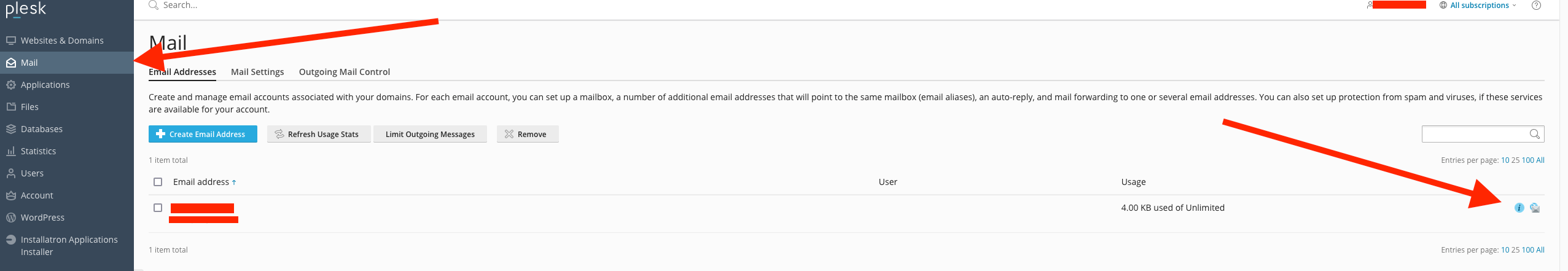Show 100 entries per page (top pager)
Image resolution: width=1568 pixels, height=271 pixels.
click(x=1527, y=160)
